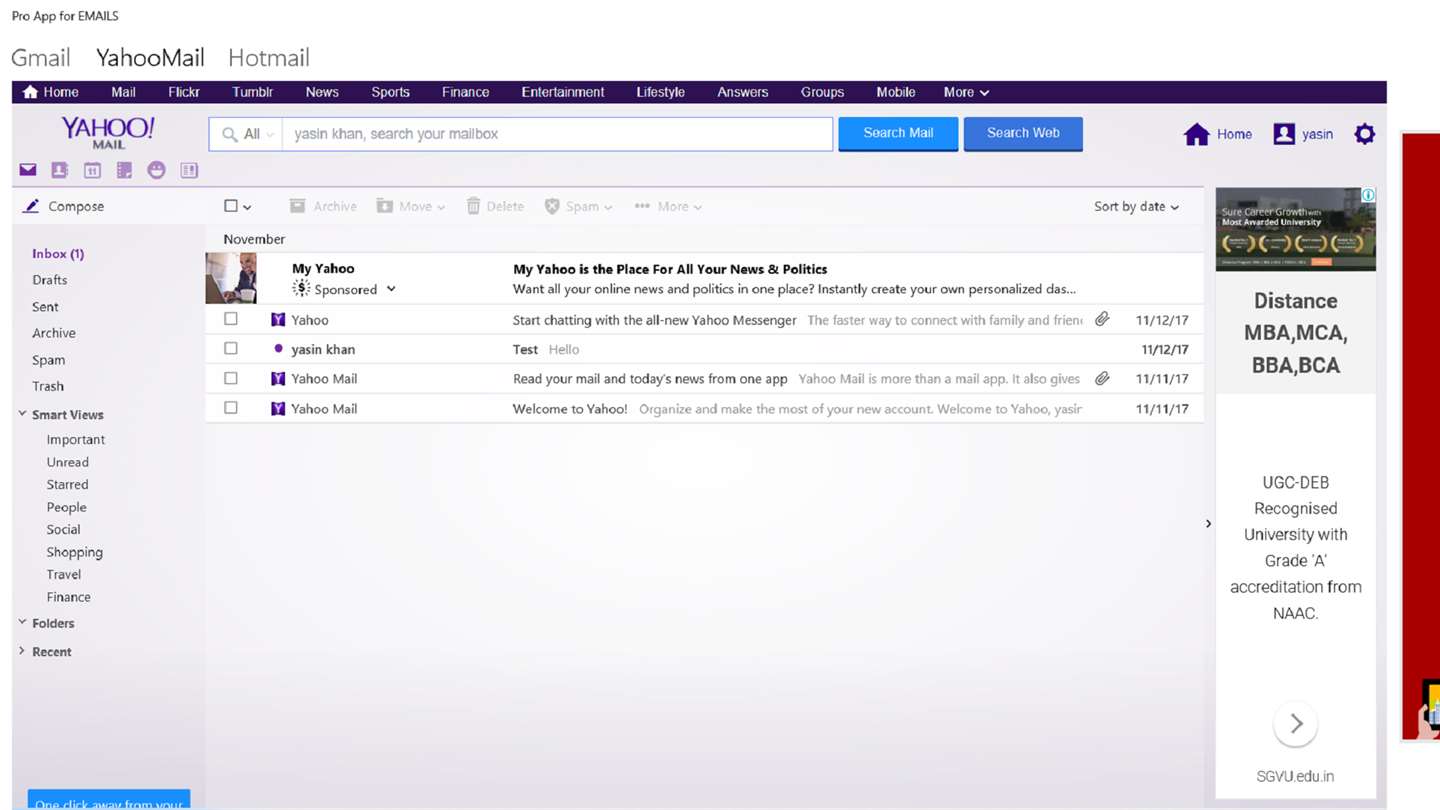Open the Sent folder
1440x810 pixels.
pyautogui.click(x=45, y=307)
